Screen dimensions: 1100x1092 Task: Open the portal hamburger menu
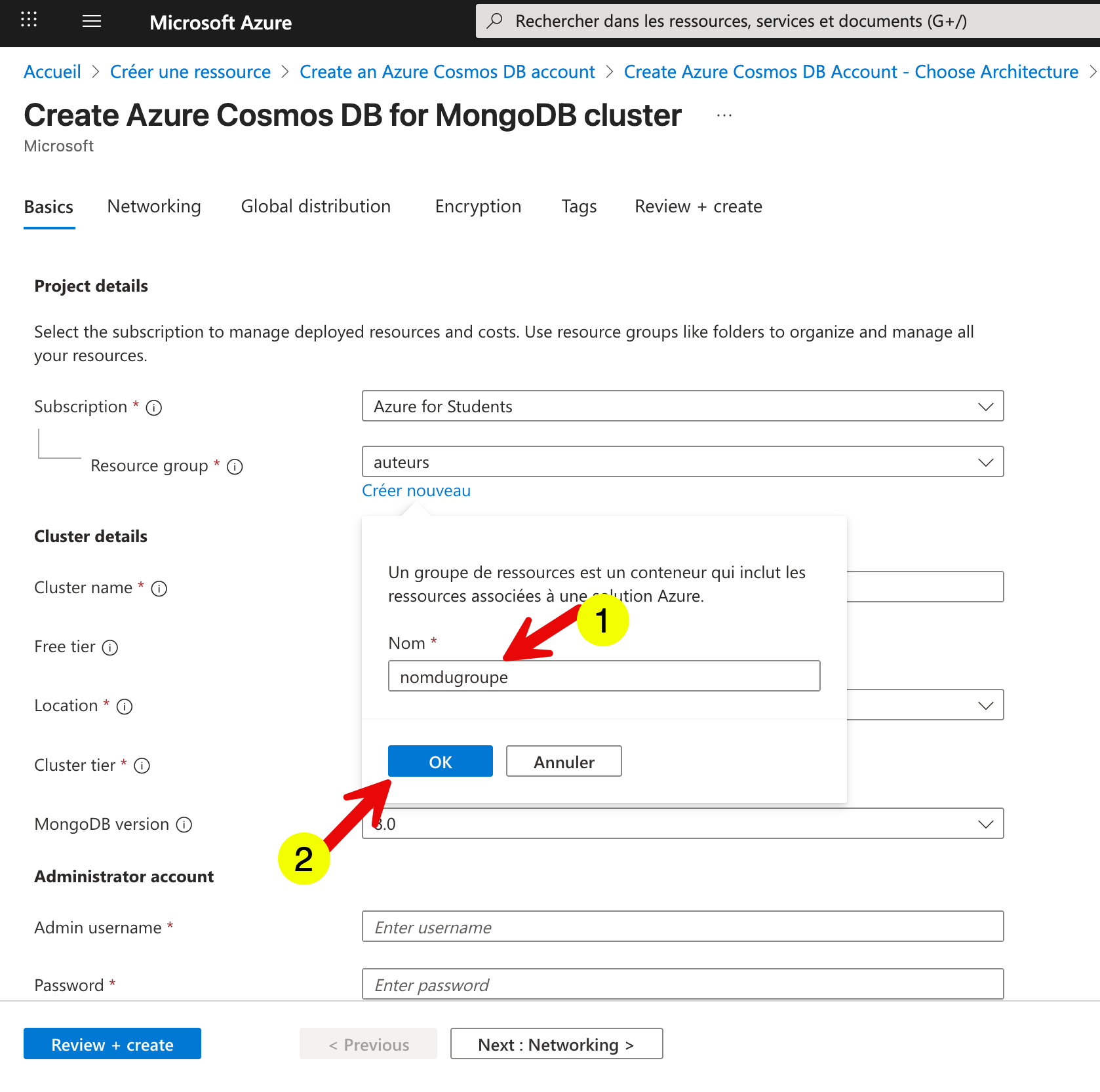pyautogui.click(x=91, y=22)
